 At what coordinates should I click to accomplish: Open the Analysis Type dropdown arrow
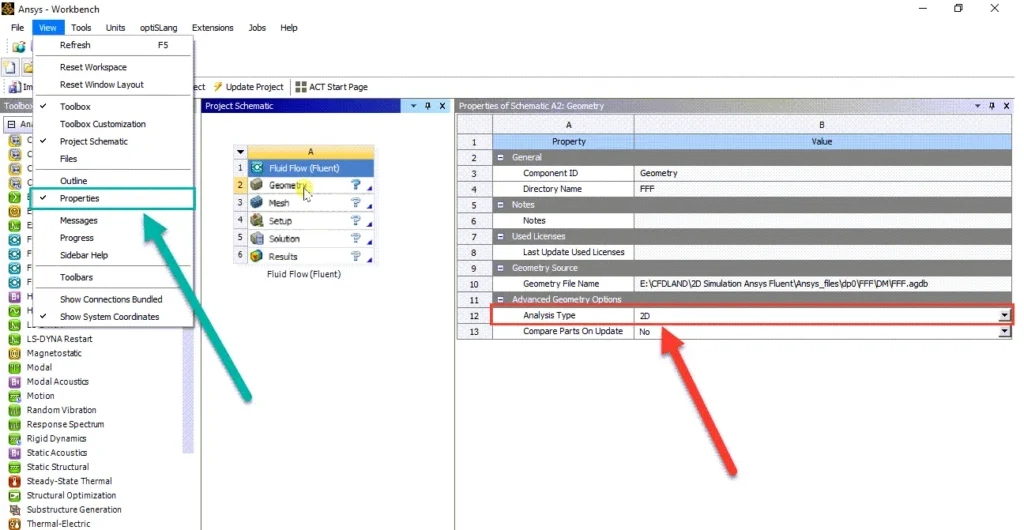pyautogui.click(x=1004, y=316)
